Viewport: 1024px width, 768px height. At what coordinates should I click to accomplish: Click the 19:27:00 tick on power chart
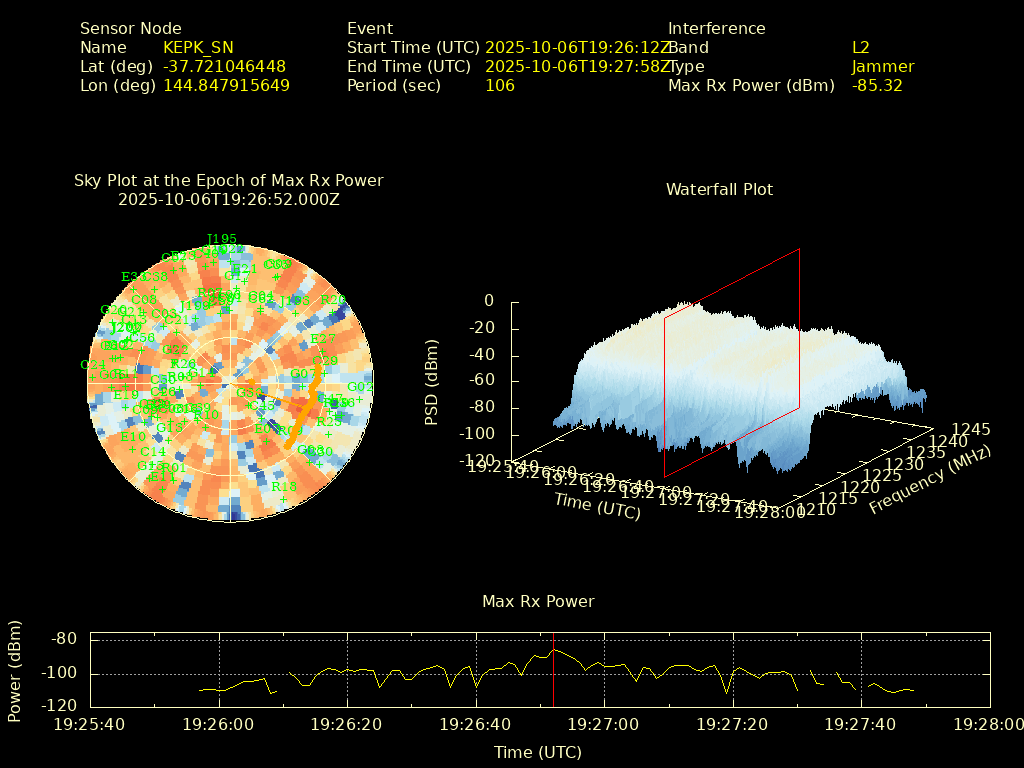(604, 723)
